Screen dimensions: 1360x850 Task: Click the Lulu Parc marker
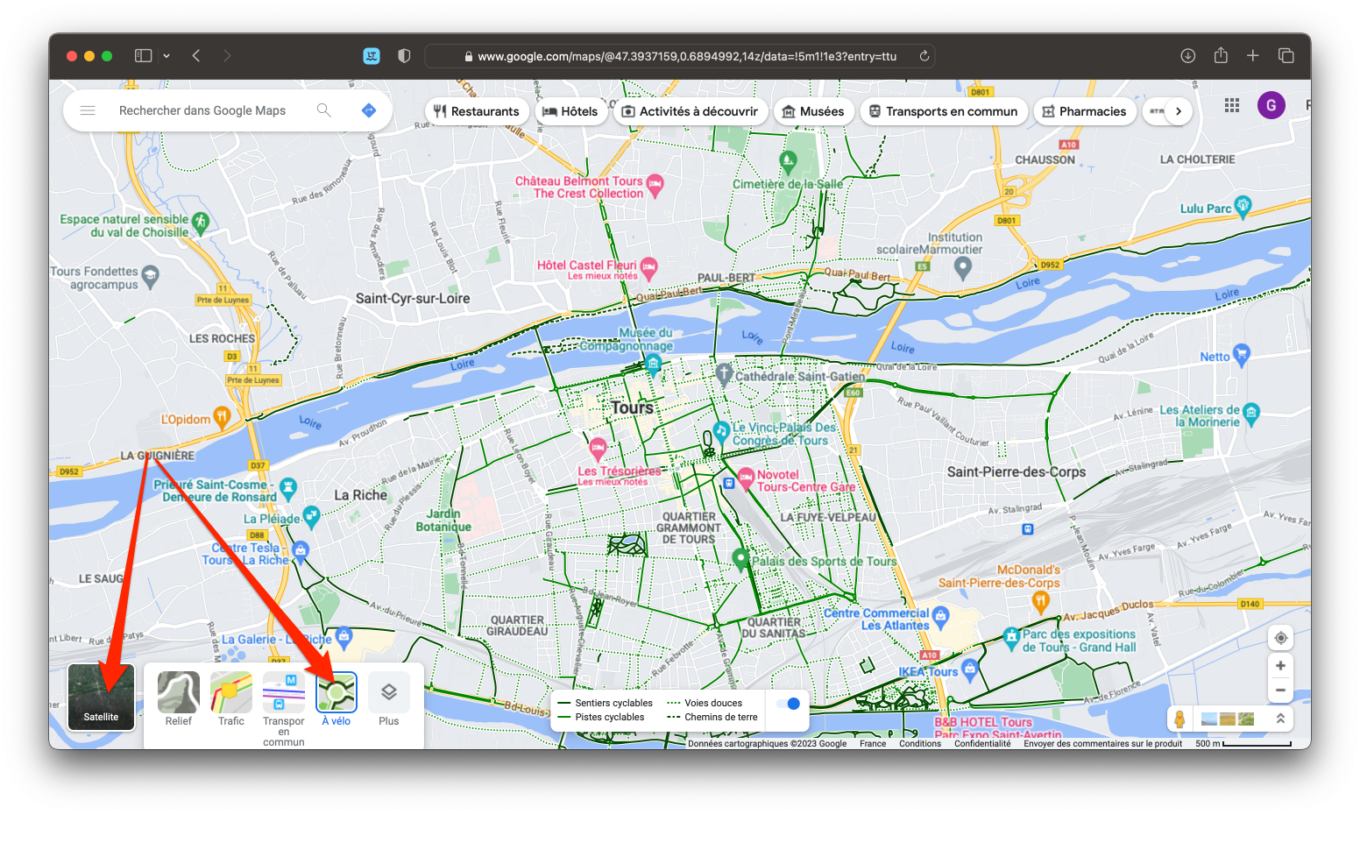[x=1243, y=207]
